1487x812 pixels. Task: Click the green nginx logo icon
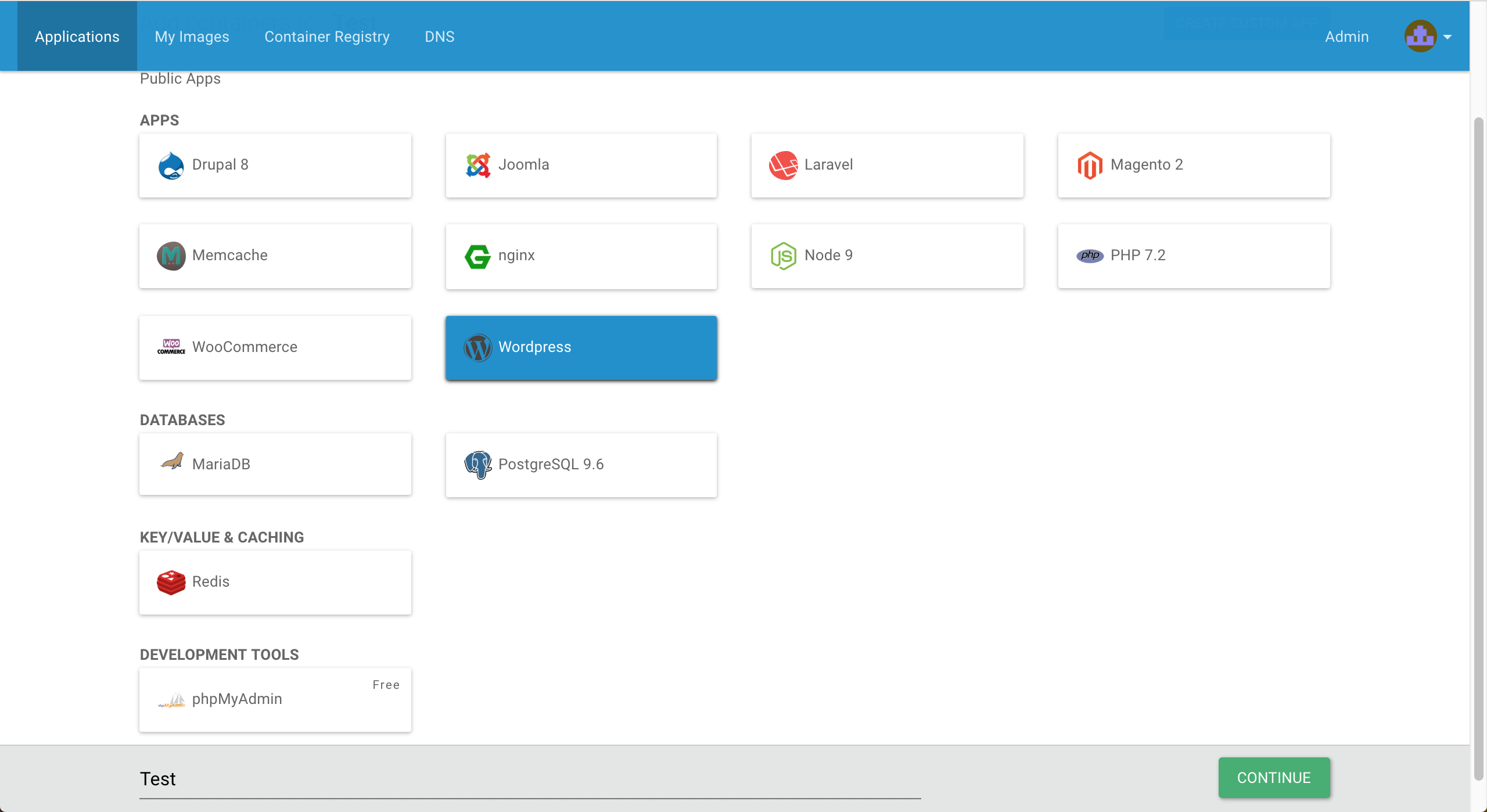click(x=477, y=256)
